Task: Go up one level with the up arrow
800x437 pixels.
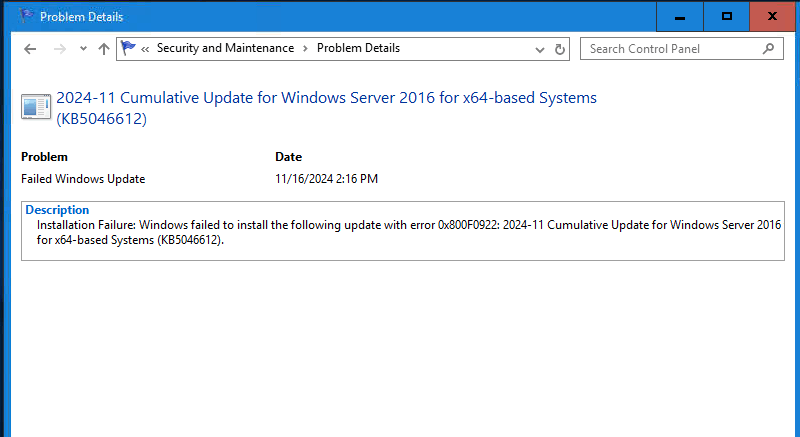Action: [x=104, y=49]
